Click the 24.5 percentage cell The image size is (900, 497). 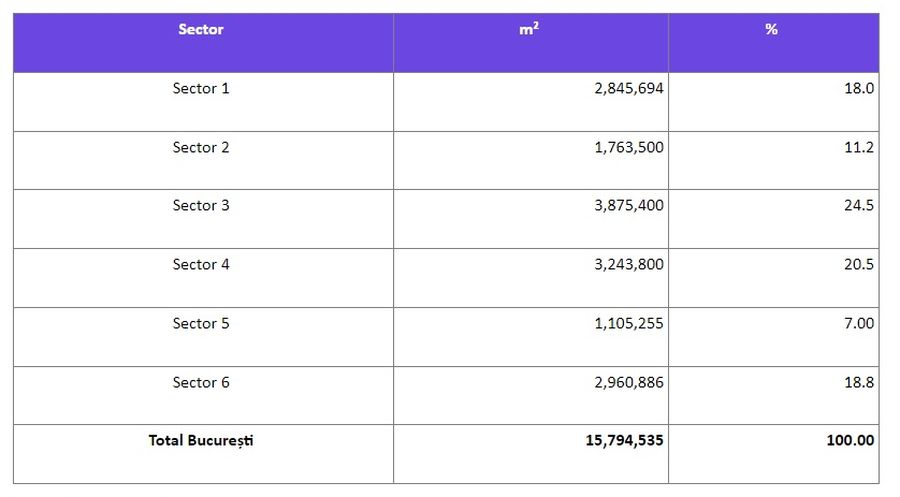point(859,205)
